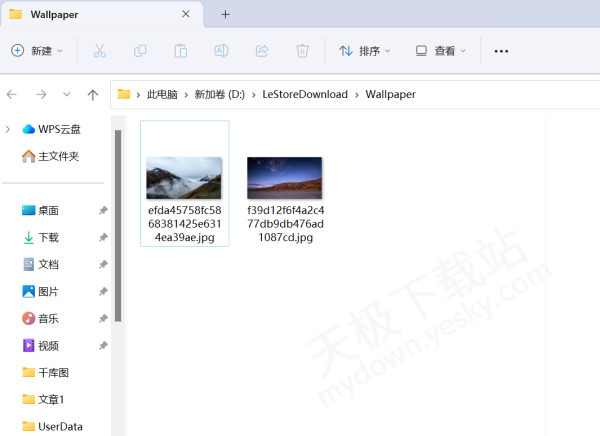Click the Rename icon in toolbar
The width and height of the screenshot is (600, 436).
(x=221, y=51)
